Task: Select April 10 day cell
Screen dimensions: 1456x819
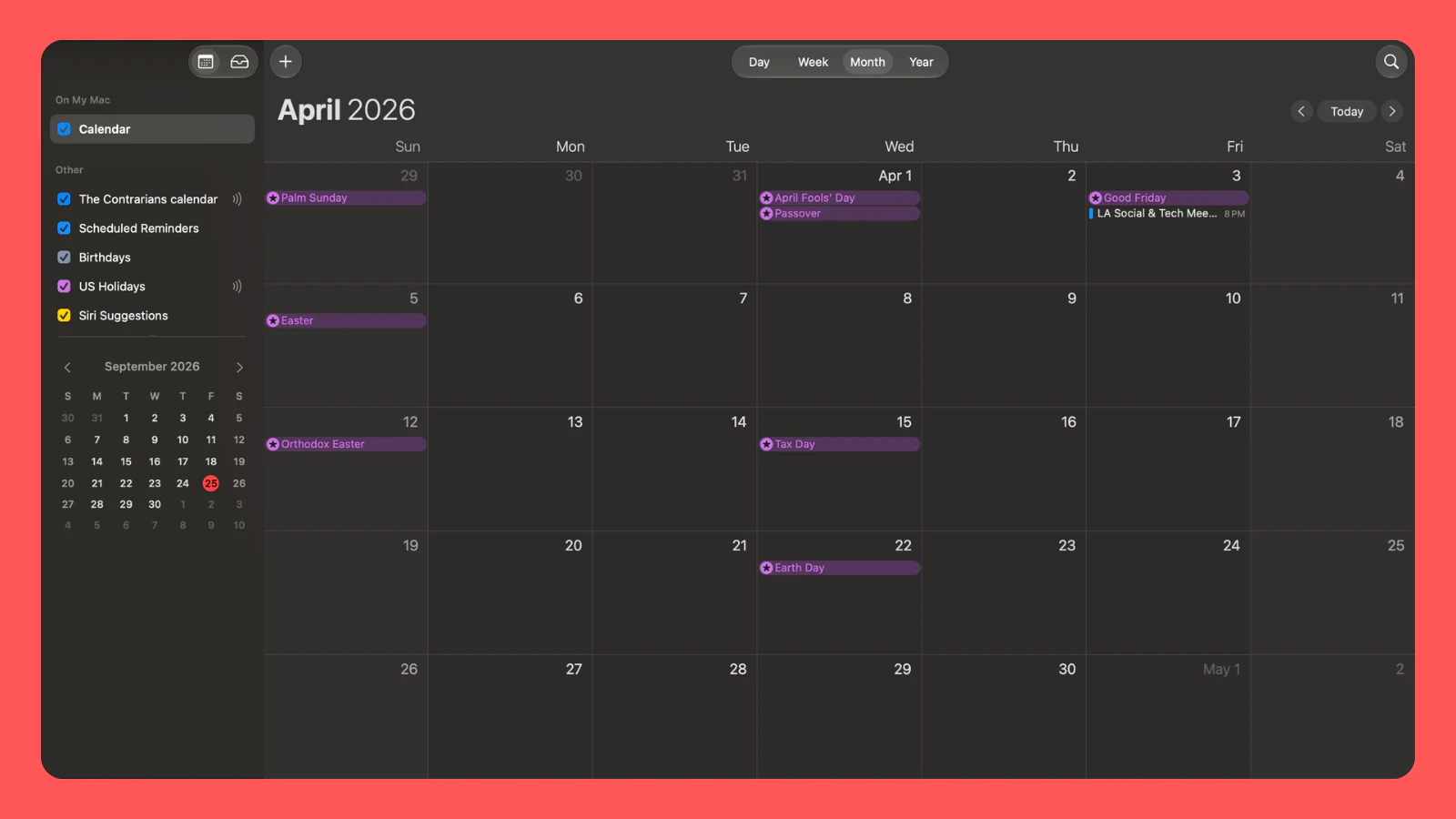Action: pos(1168,346)
